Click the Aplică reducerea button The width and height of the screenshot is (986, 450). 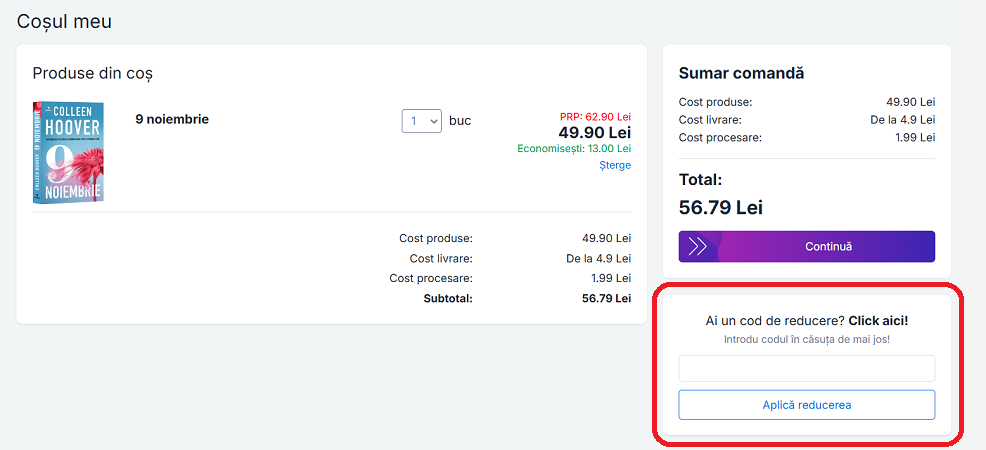tap(806, 405)
